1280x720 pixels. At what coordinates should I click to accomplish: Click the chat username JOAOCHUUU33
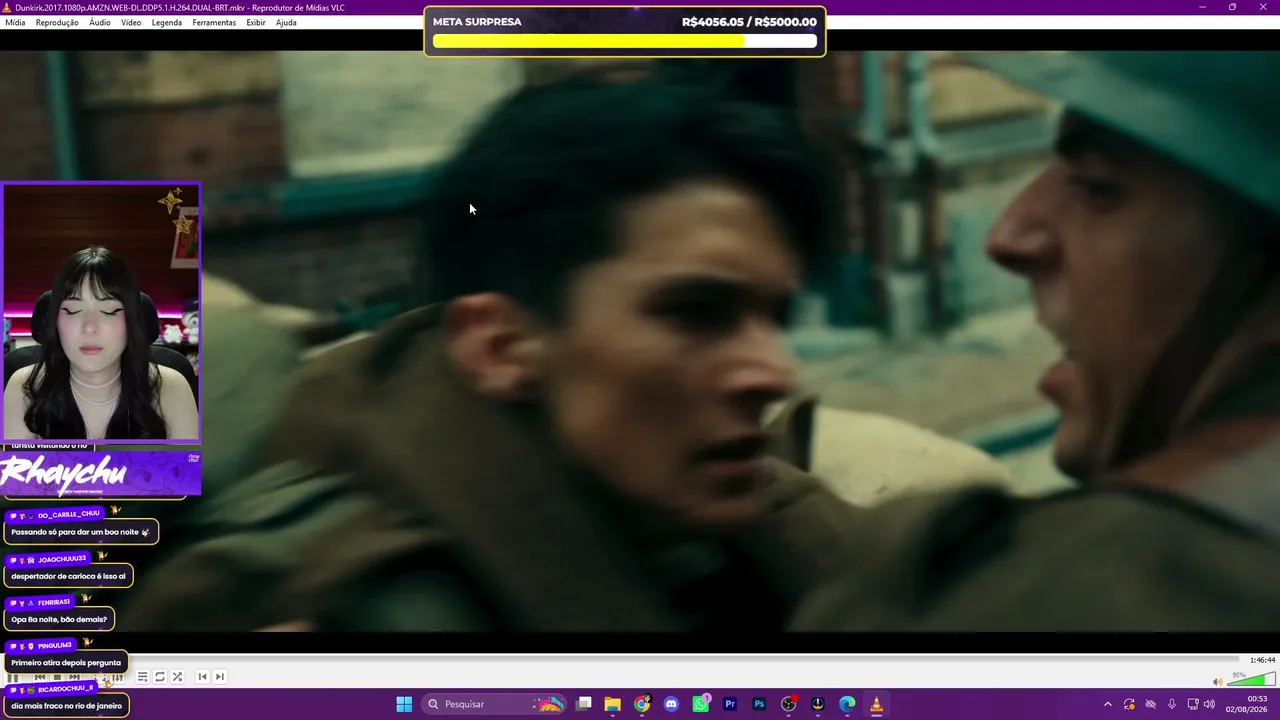(x=62, y=558)
